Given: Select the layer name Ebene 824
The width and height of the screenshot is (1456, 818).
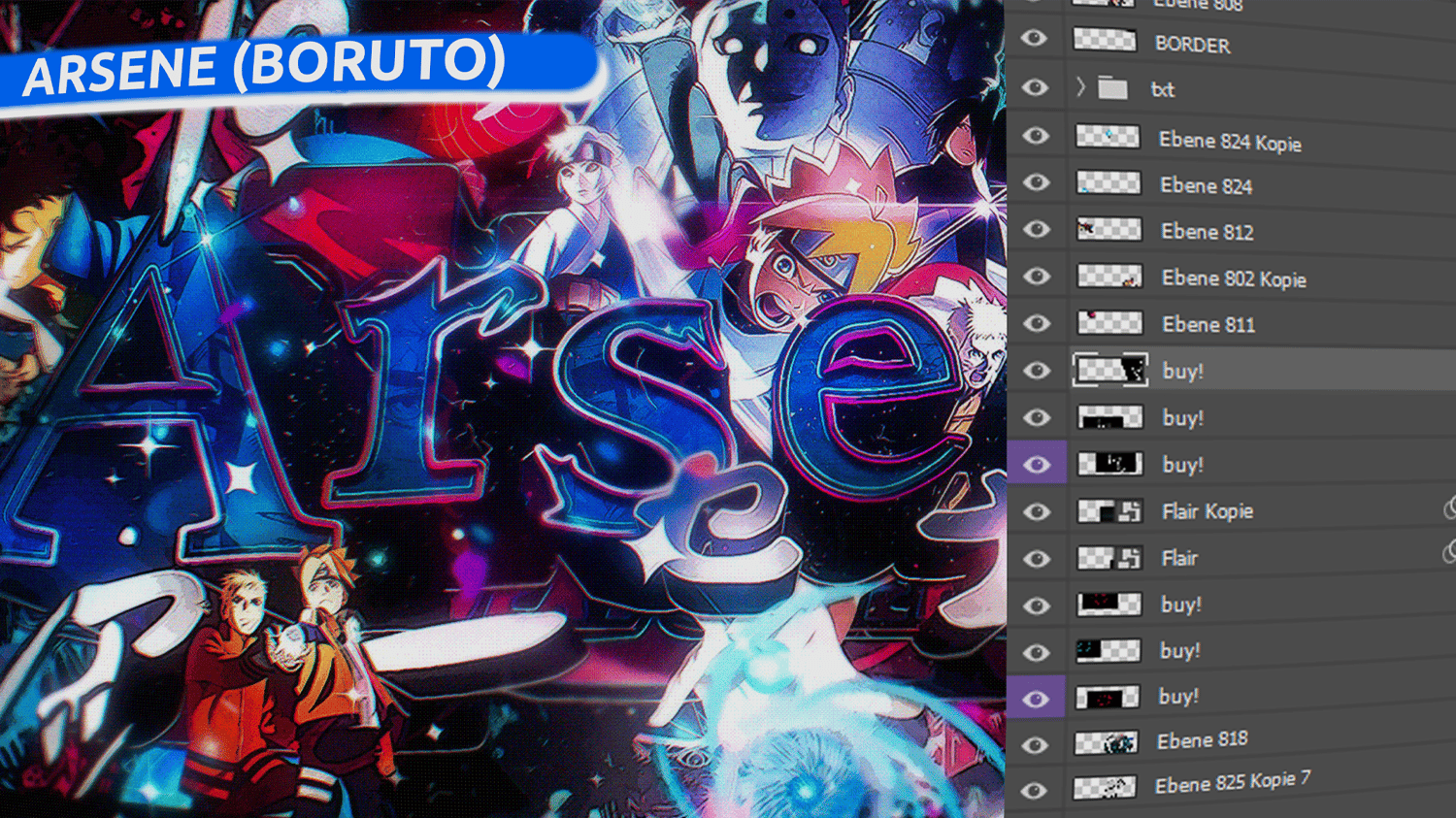Looking at the screenshot, I should pyautogui.click(x=1207, y=185).
